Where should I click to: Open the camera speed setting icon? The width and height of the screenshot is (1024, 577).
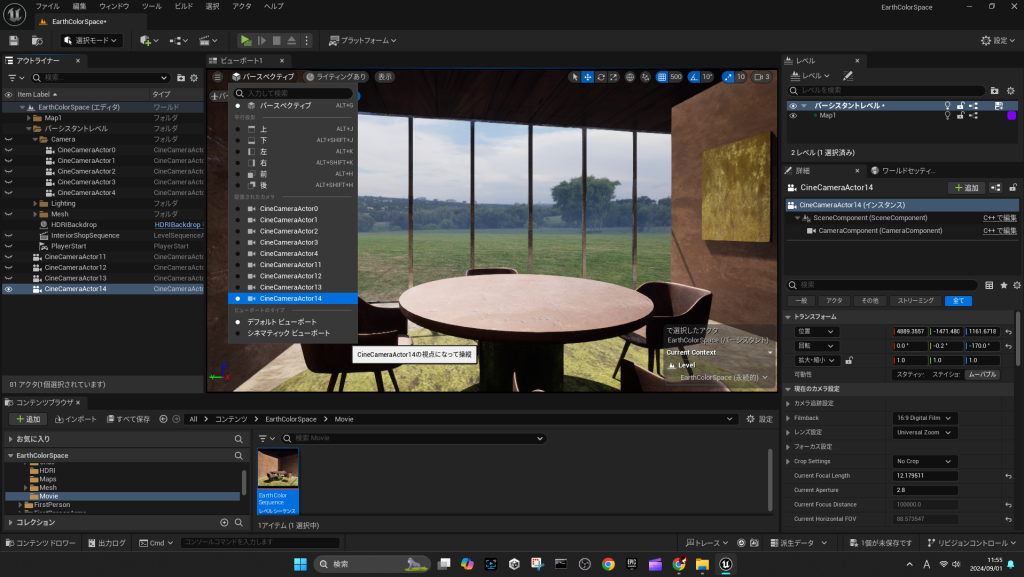(x=759, y=77)
